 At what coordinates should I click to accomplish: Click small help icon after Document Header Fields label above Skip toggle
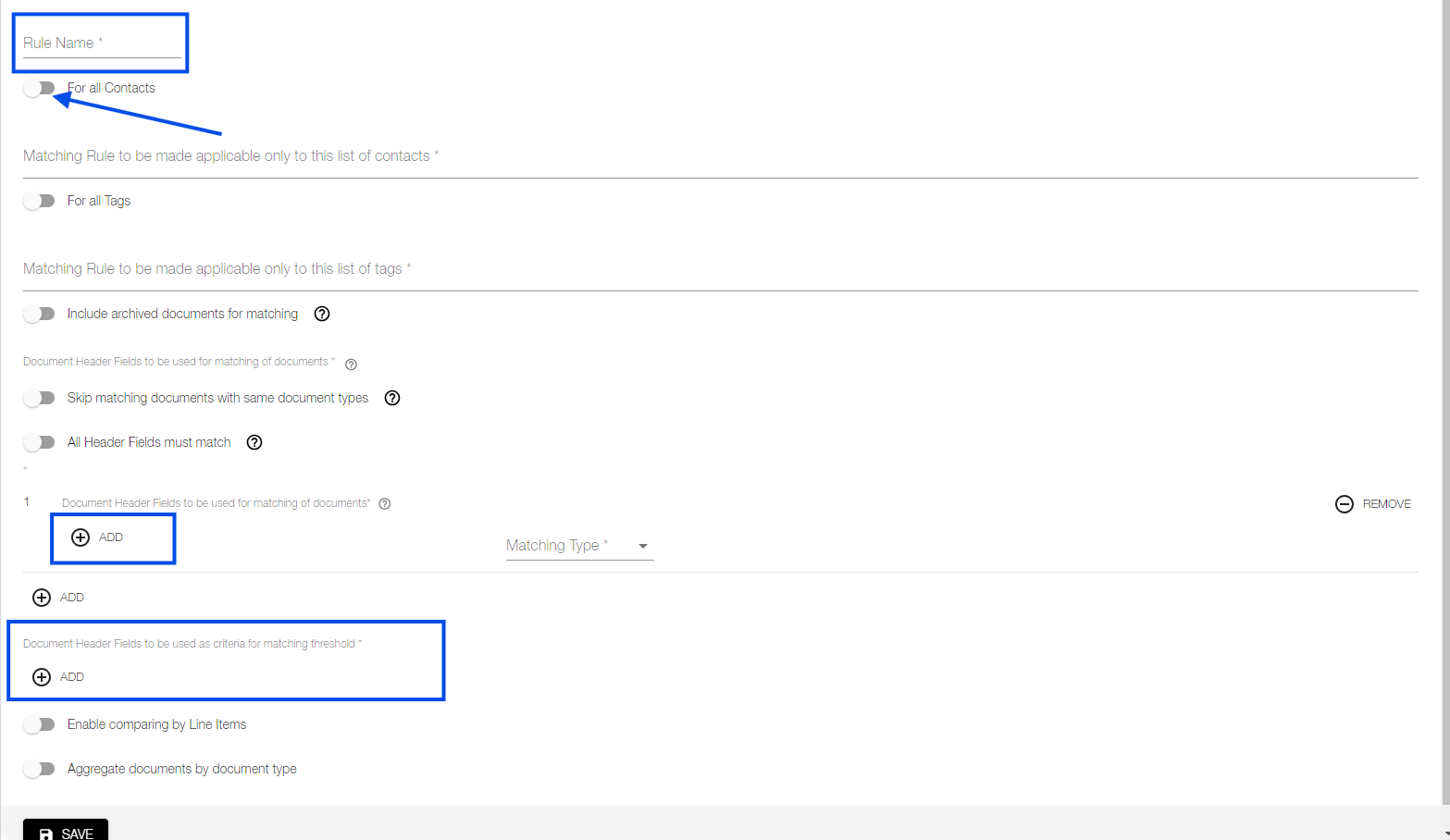pos(351,364)
